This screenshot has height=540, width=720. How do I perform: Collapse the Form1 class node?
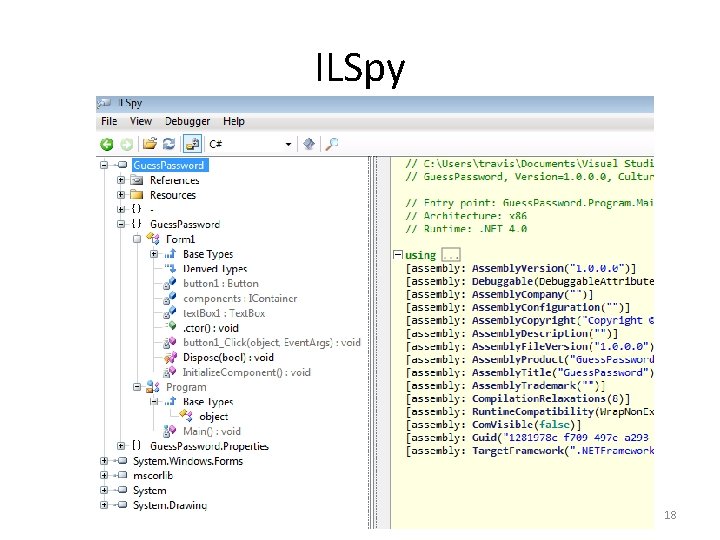click(x=137, y=239)
